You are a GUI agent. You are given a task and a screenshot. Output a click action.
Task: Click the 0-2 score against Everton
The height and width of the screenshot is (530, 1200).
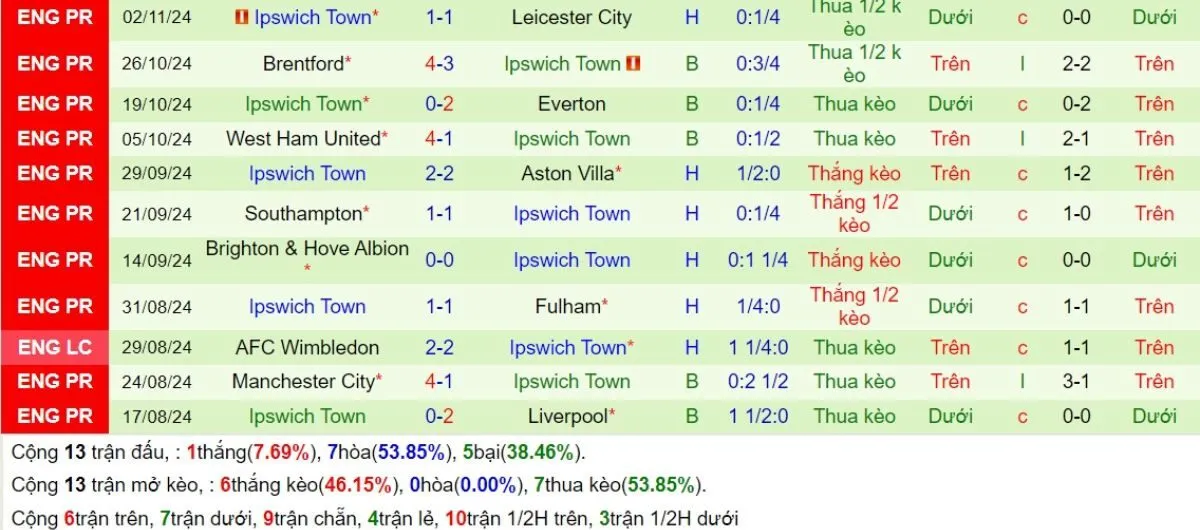pos(439,104)
